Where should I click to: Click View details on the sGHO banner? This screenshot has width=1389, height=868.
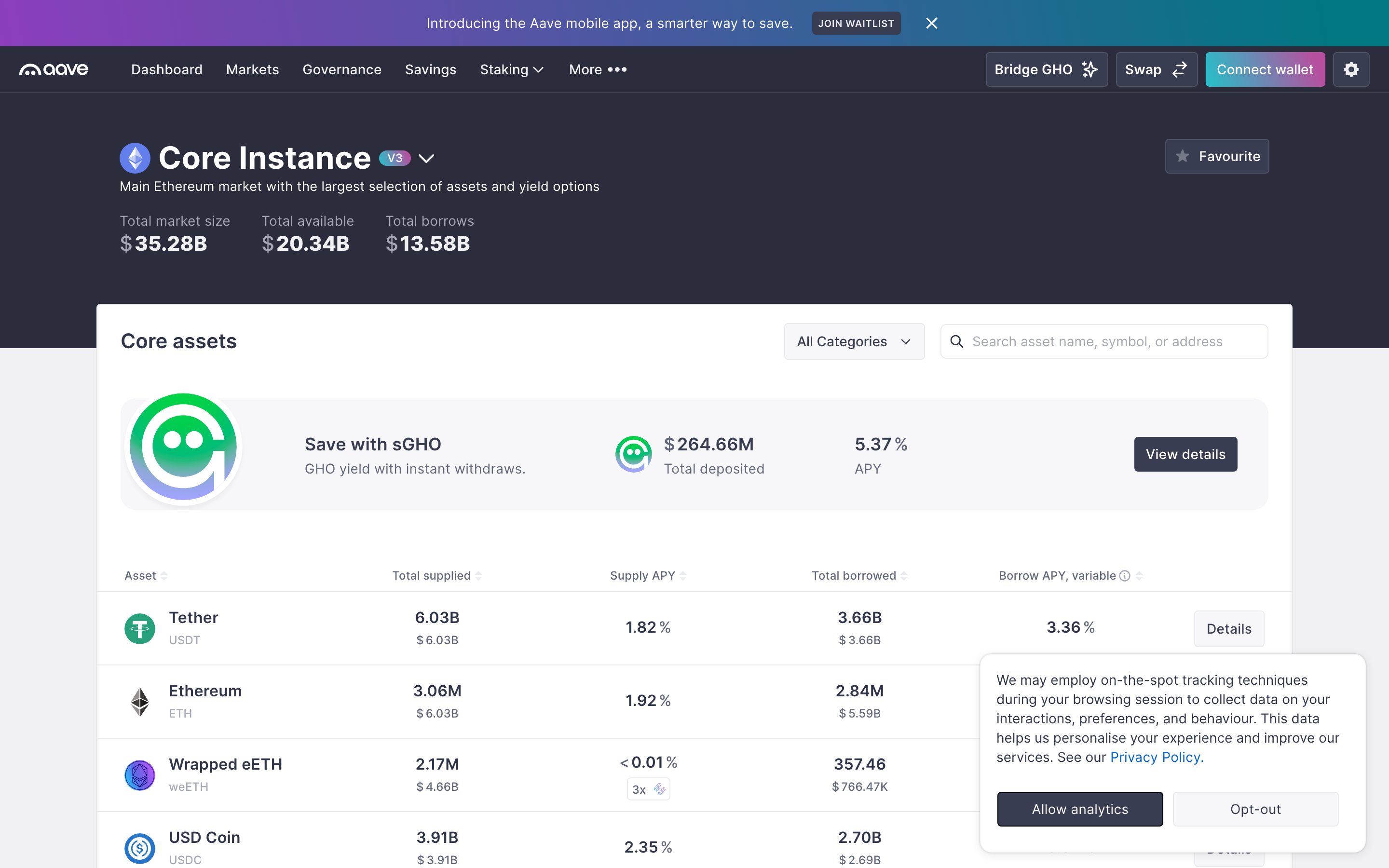tap(1185, 454)
